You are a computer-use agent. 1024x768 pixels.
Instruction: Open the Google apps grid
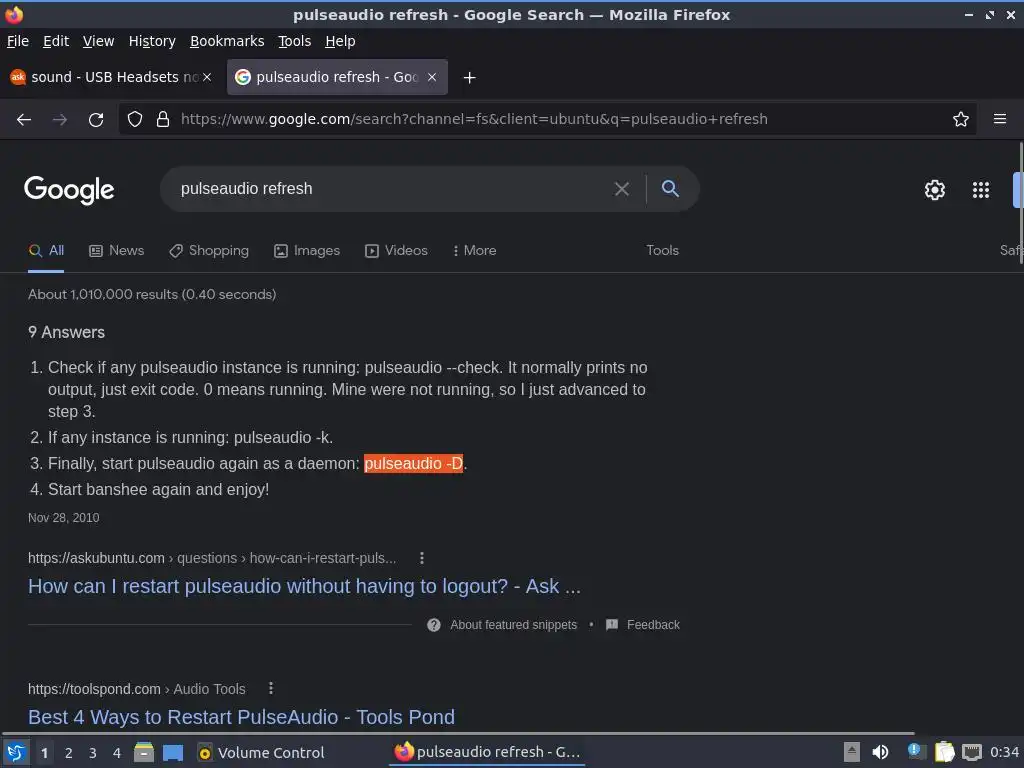(x=980, y=190)
